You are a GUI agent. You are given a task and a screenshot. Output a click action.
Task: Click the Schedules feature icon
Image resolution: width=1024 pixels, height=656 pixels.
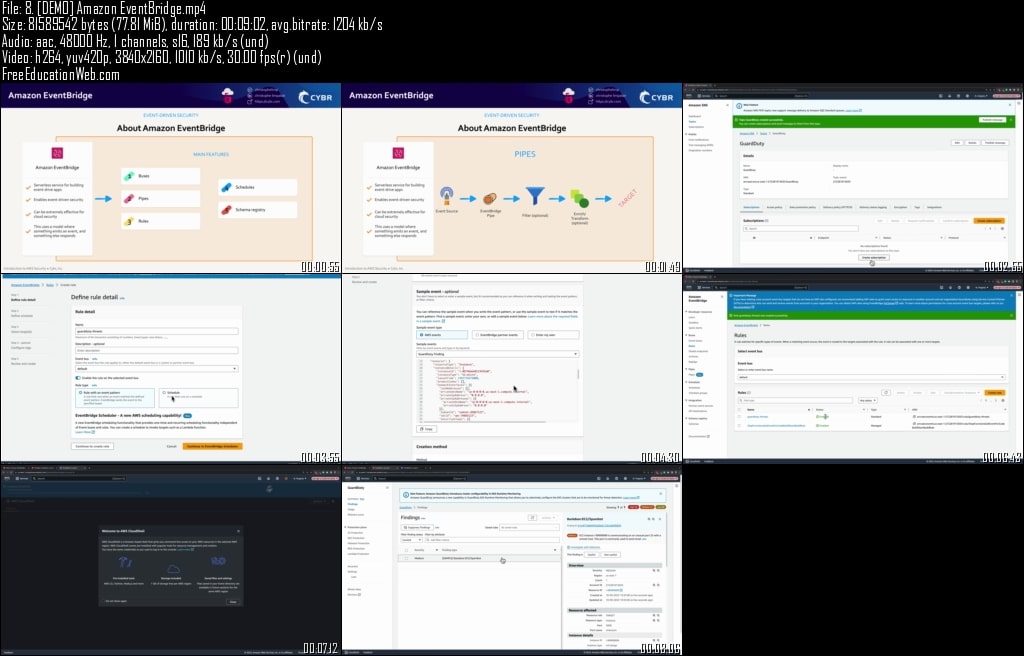pos(226,188)
